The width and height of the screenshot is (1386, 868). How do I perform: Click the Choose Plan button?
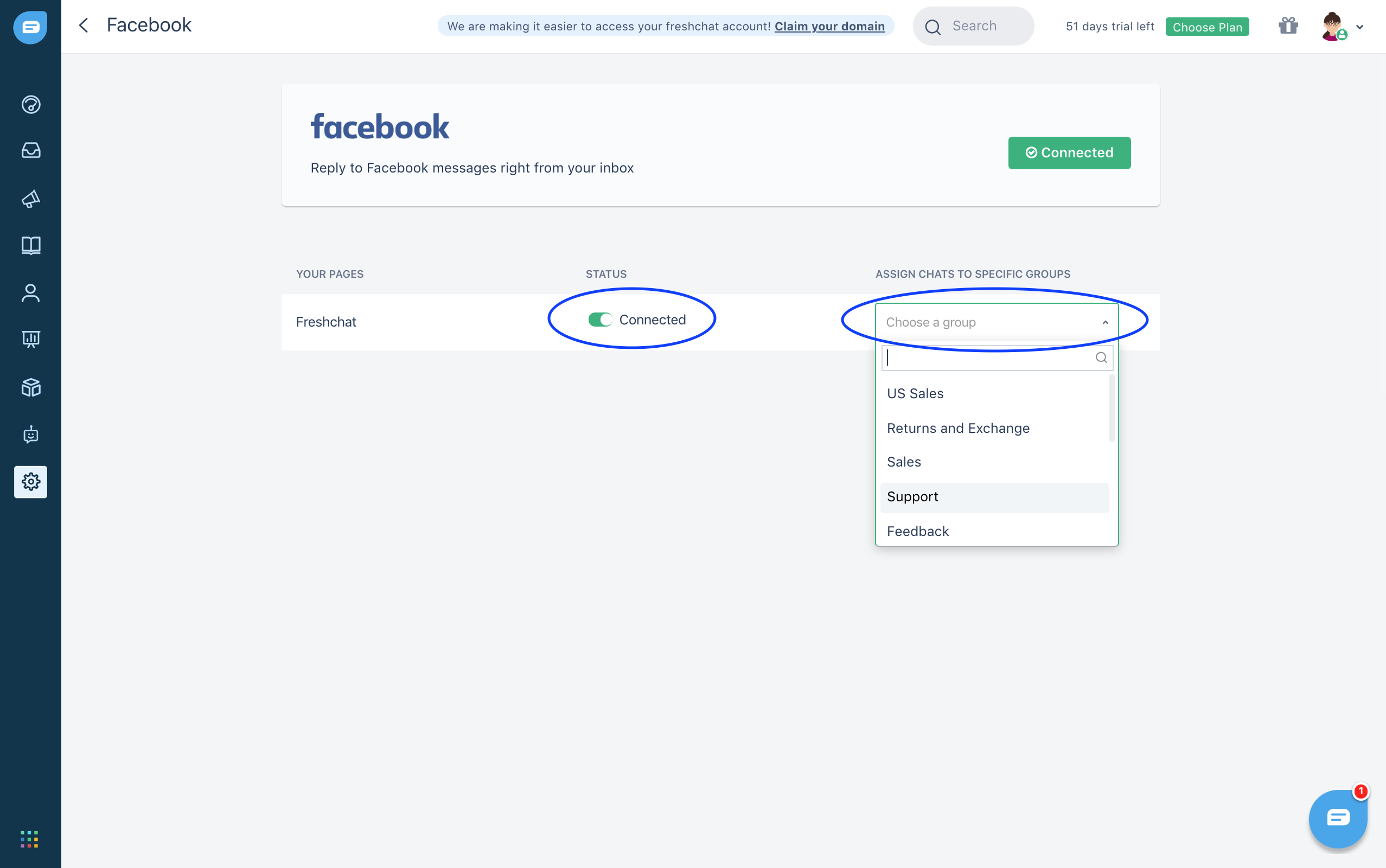[1207, 27]
